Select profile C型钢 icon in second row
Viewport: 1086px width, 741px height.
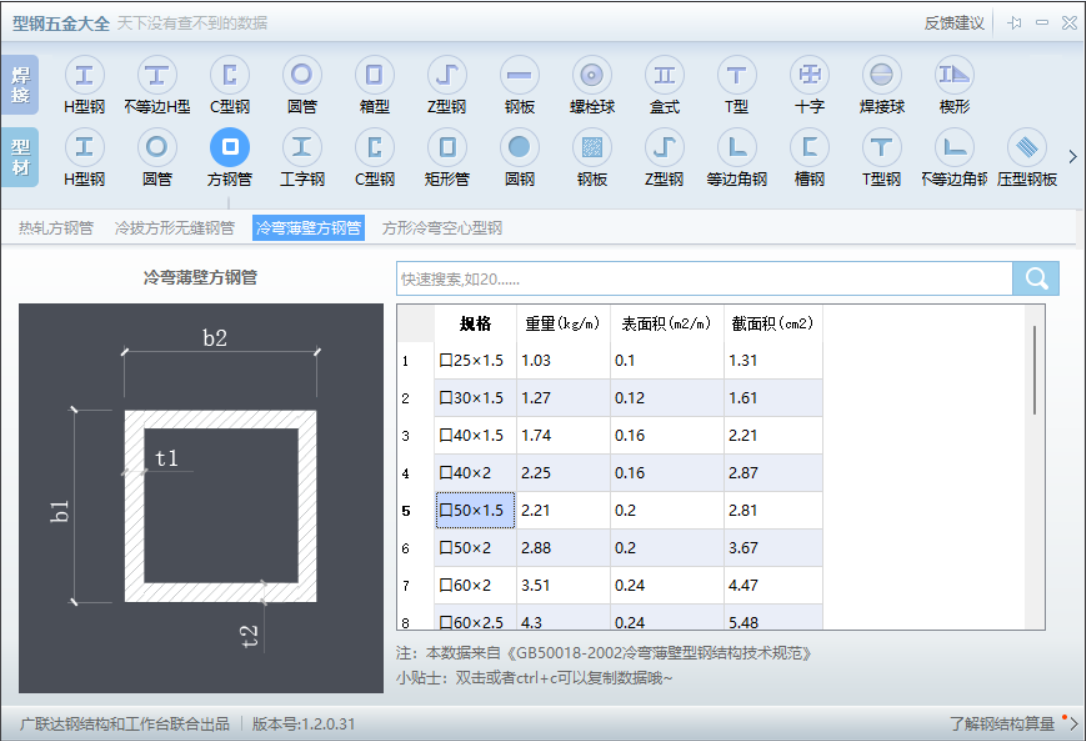[374, 147]
